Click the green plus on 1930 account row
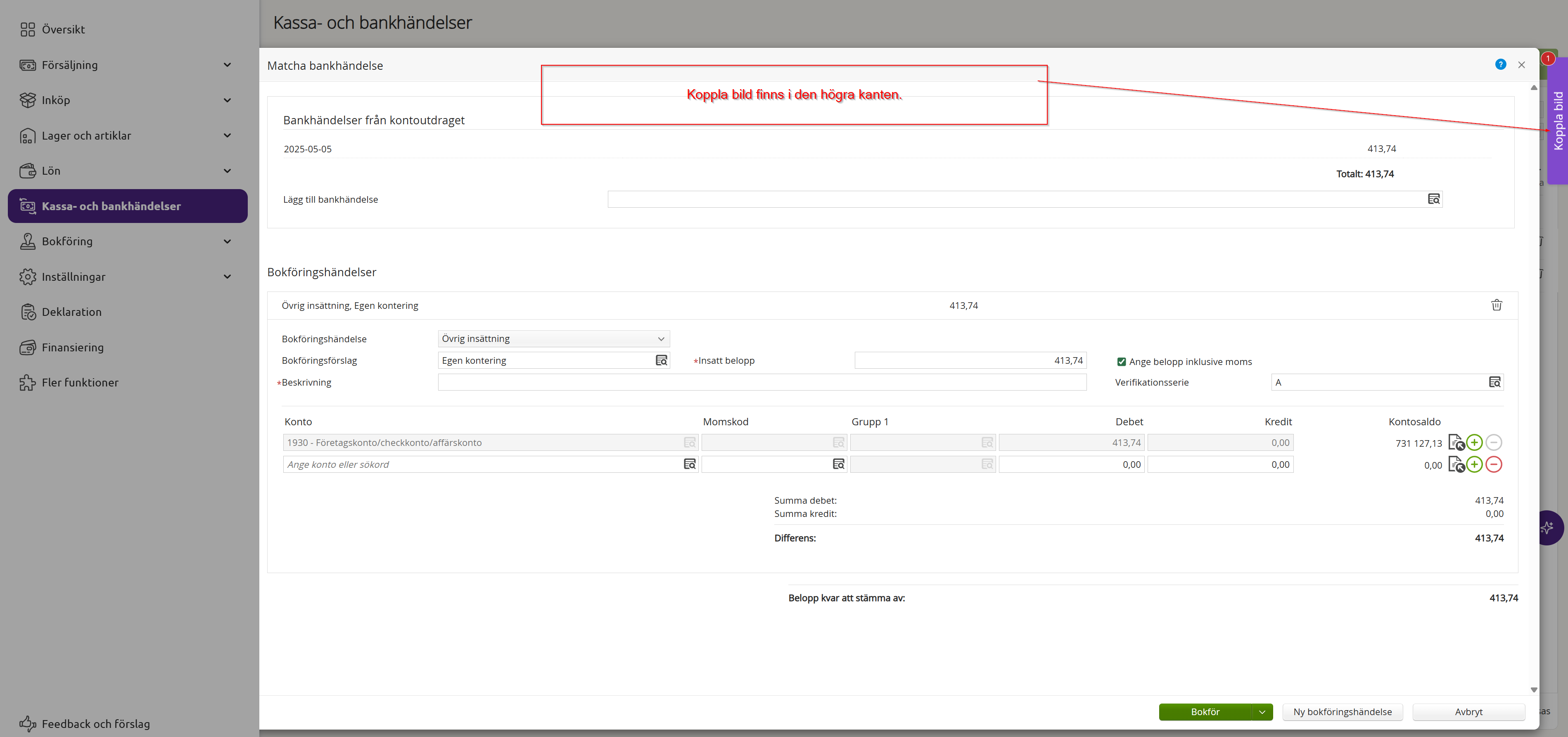Viewport: 1568px width, 737px height. pos(1474,443)
